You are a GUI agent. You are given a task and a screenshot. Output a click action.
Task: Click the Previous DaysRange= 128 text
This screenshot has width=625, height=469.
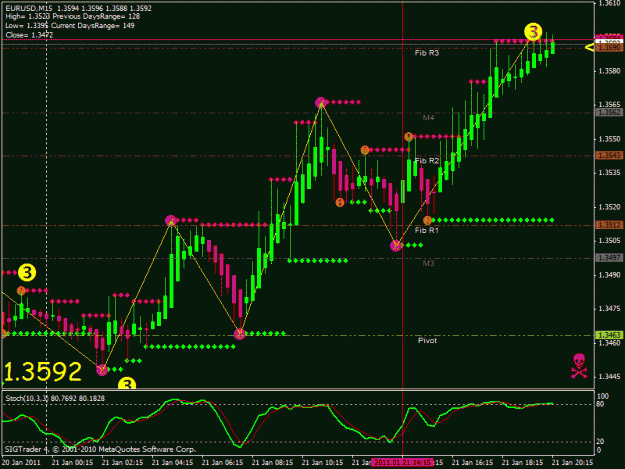tap(96, 17)
